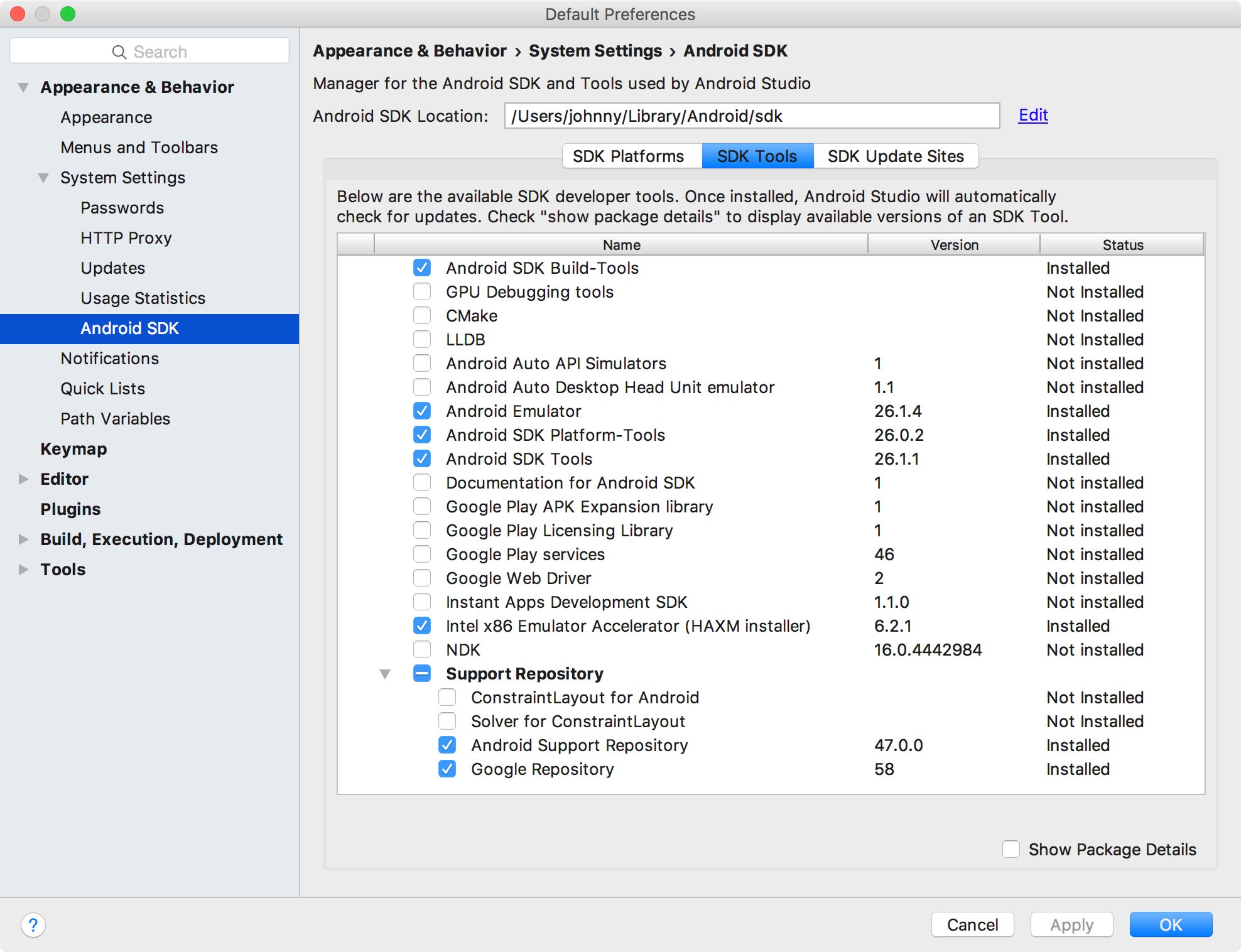This screenshot has height=952, width=1241.
Task: Uncheck the Google Repository checkbox
Action: click(x=447, y=769)
